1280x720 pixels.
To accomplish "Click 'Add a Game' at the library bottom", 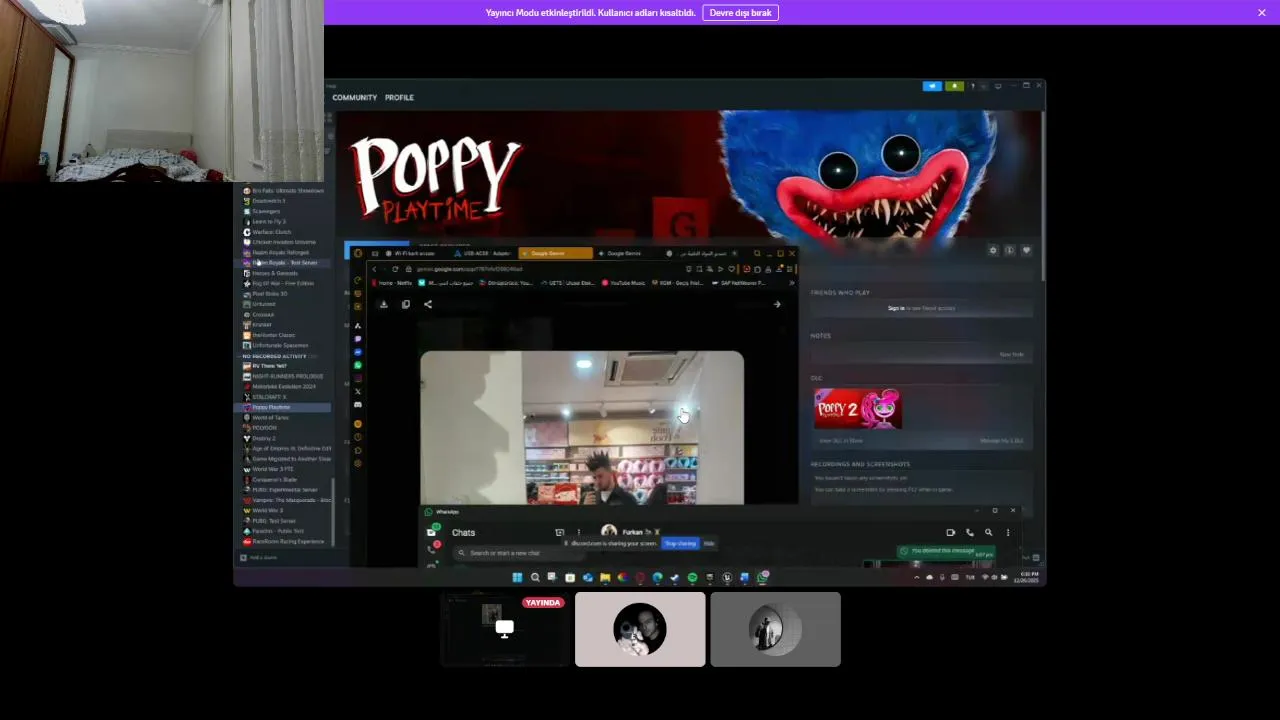I will 259,557.
